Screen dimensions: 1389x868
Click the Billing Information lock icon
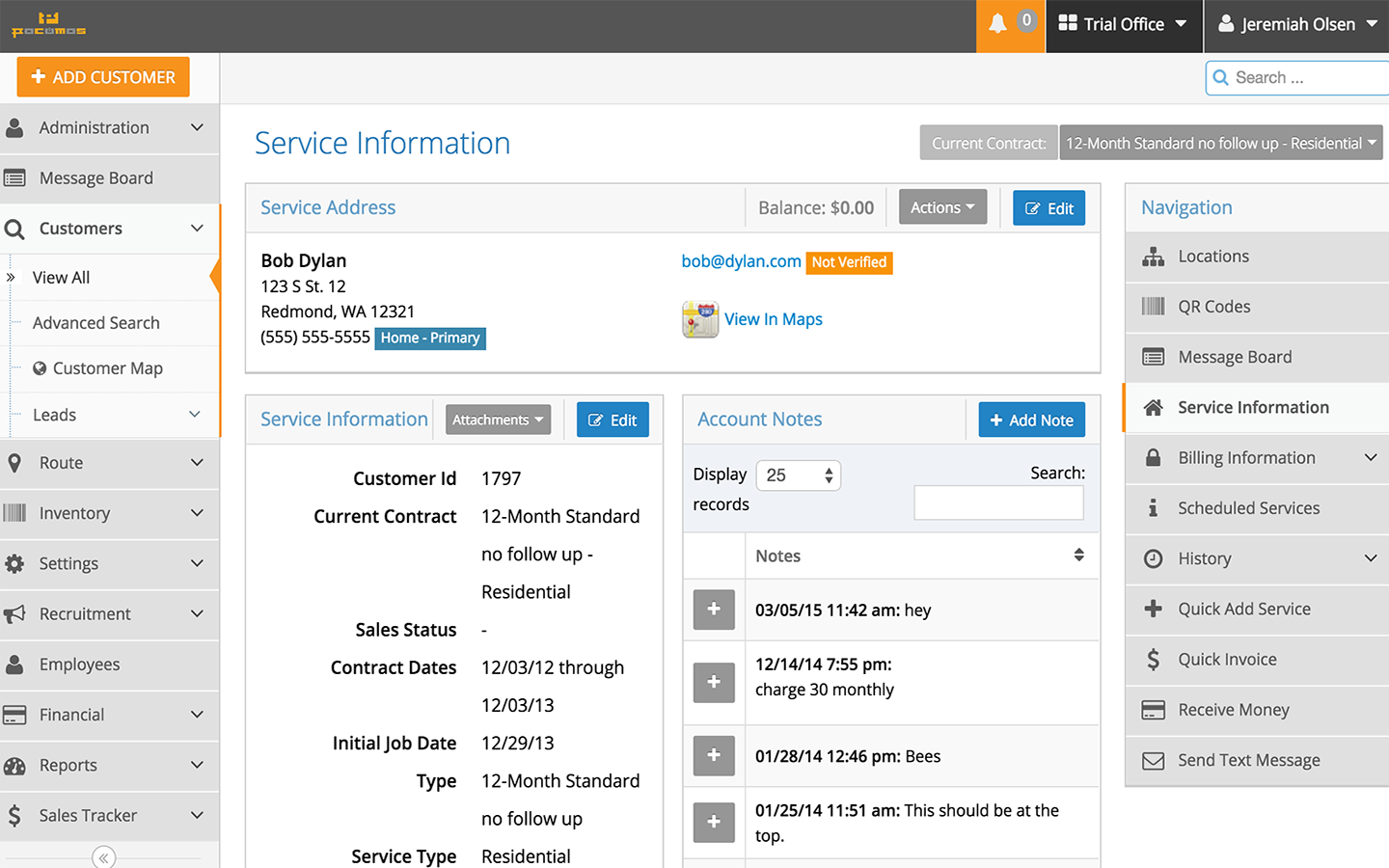(x=1154, y=458)
